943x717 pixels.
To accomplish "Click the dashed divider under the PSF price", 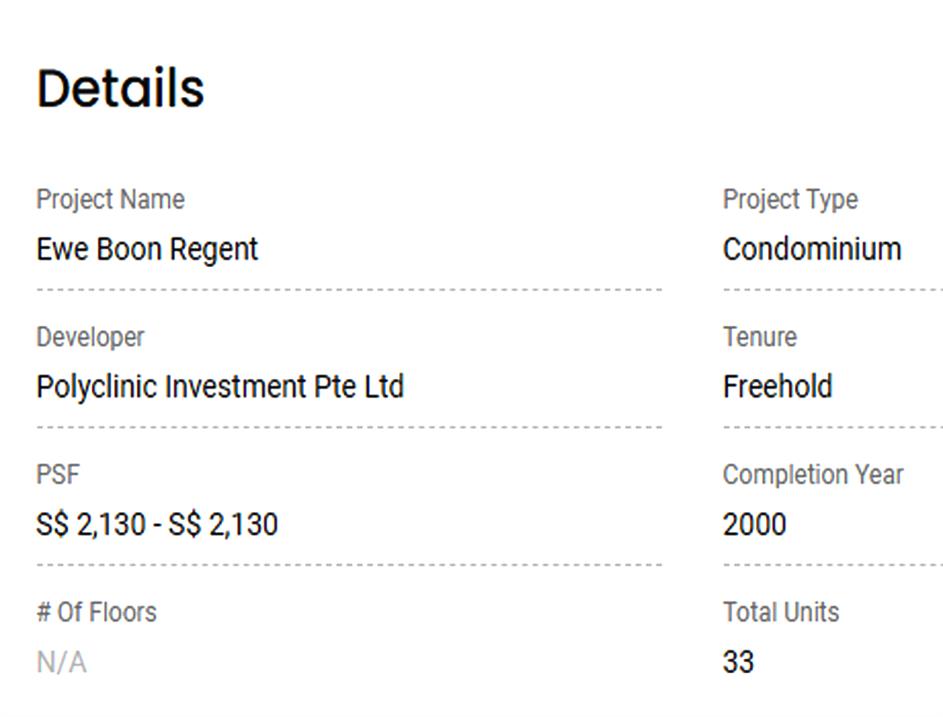I will coord(349,565).
